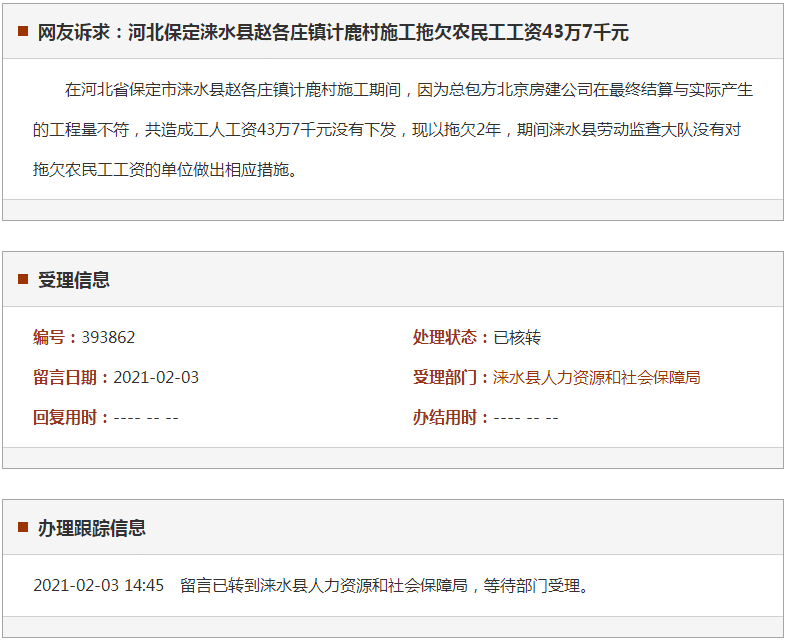Click the 留言日期 value 2021-02-03

(x=156, y=377)
